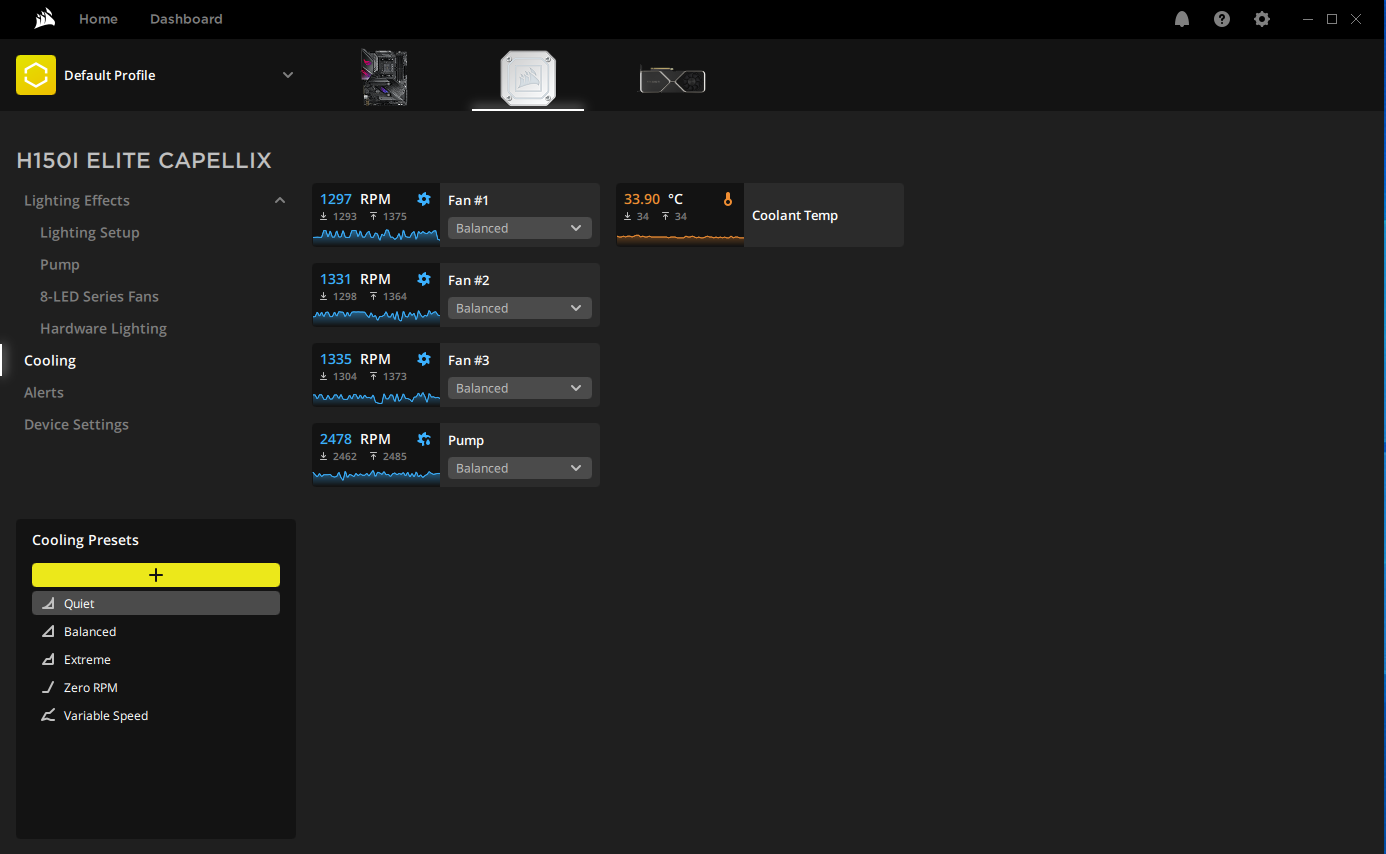Click the Cooling Presets heading
Viewport: 1386px width, 854px height.
[85, 540]
